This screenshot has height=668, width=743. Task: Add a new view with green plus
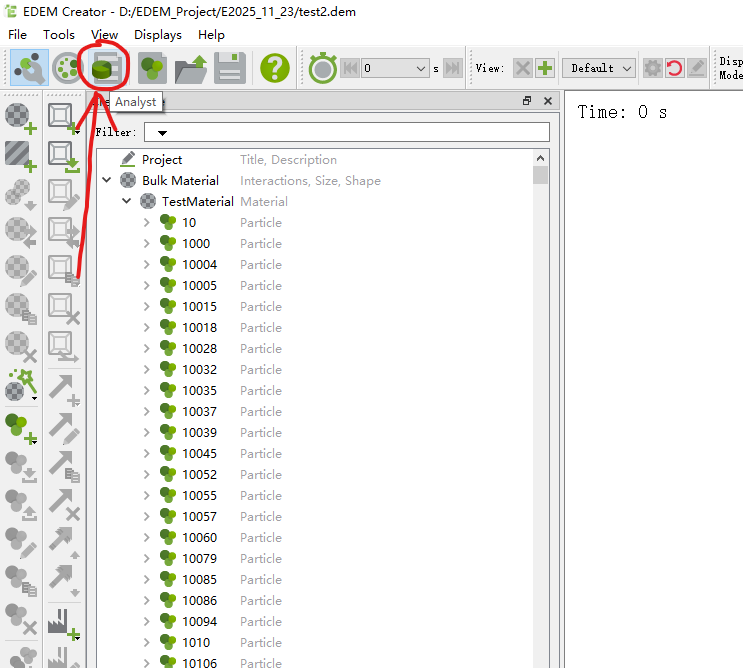(545, 68)
